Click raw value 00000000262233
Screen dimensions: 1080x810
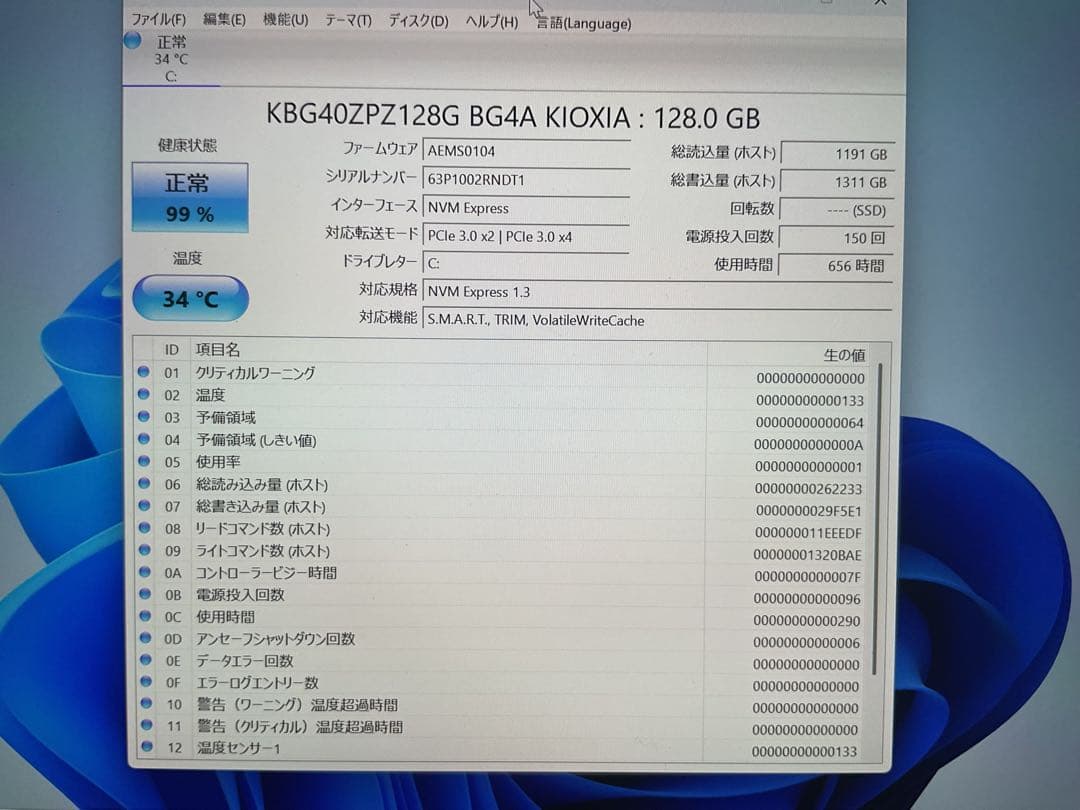coord(809,488)
